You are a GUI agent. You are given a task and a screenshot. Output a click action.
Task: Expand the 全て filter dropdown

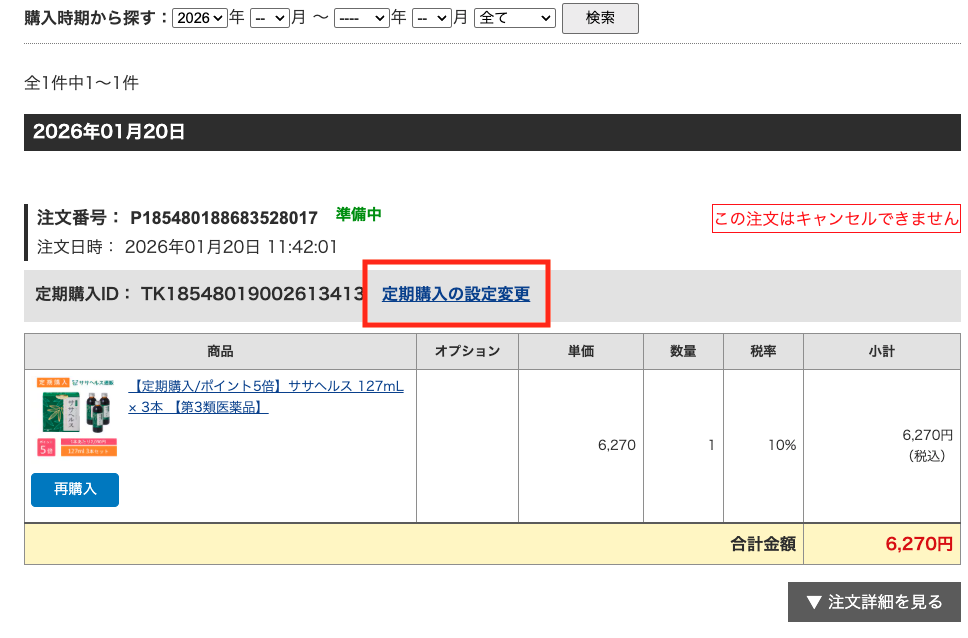point(514,18)
